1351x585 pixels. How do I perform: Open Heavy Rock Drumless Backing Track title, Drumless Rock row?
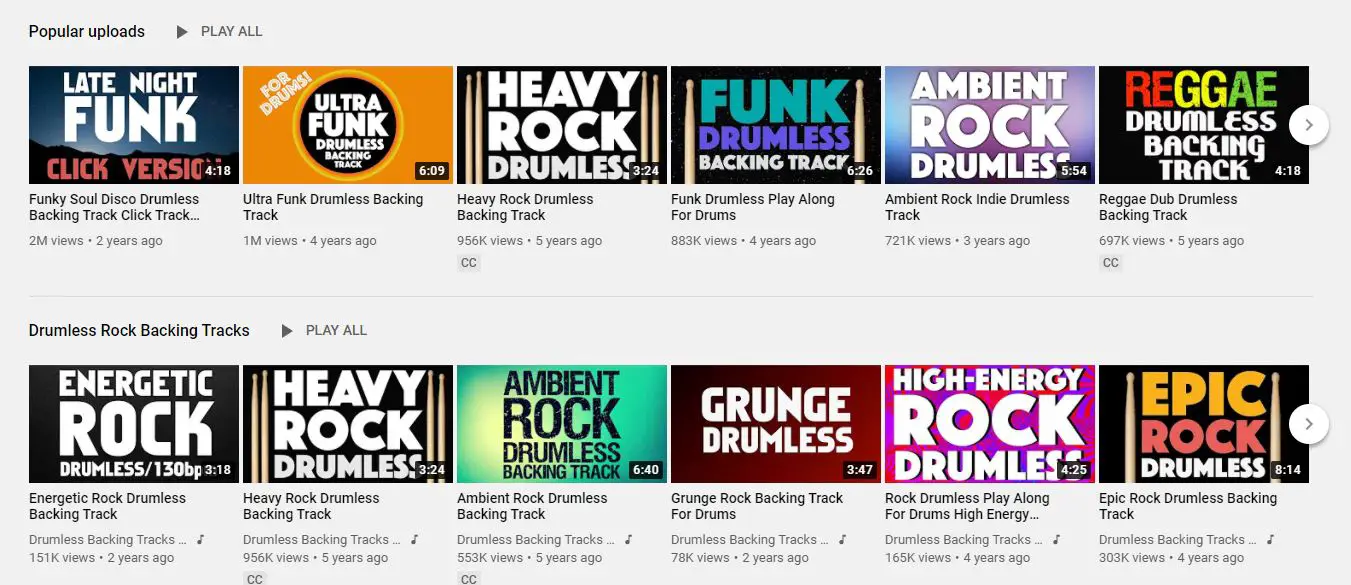(x=311, y=506)
